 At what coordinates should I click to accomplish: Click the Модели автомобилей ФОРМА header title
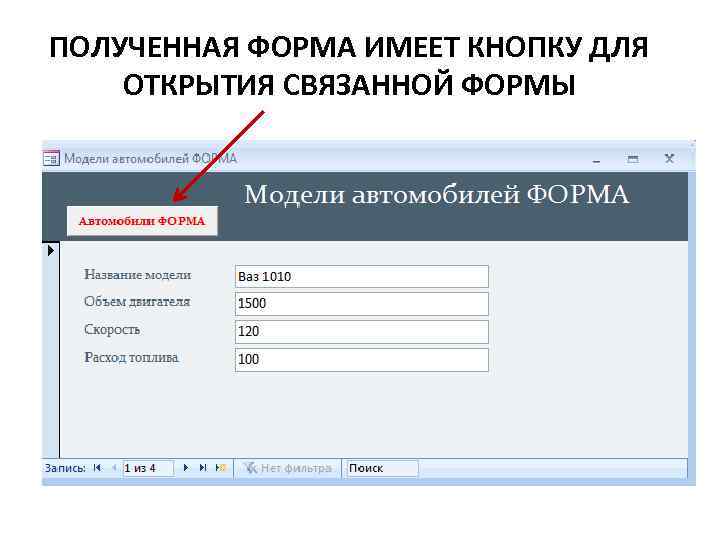(x=436, y=194)
